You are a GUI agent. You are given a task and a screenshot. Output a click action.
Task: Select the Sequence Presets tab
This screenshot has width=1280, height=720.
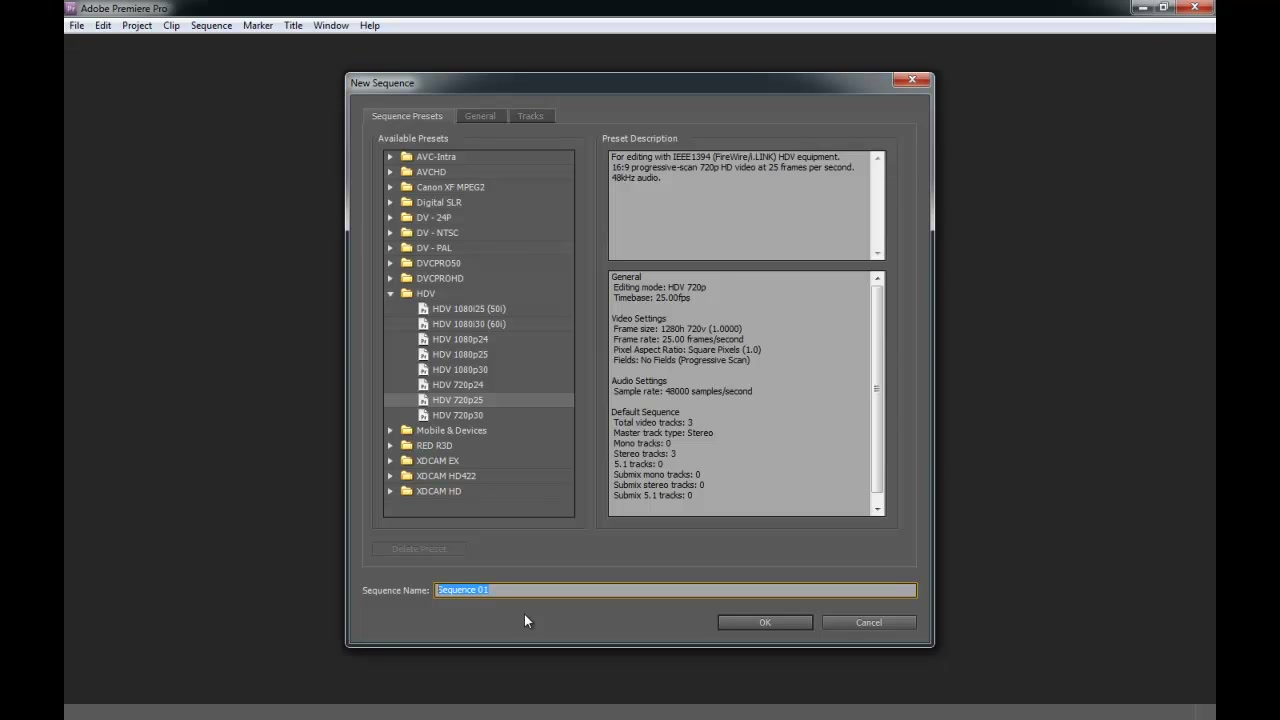pyautogui.click(x=407, y=116)
